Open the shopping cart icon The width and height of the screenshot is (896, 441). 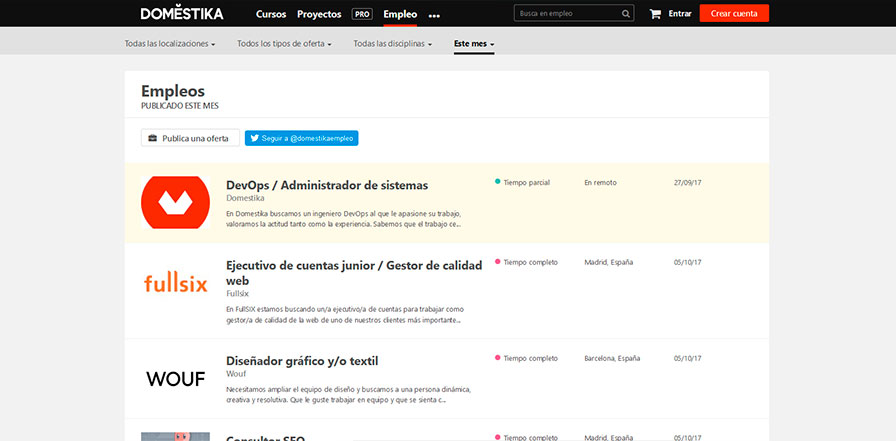(x=655, y=14)
